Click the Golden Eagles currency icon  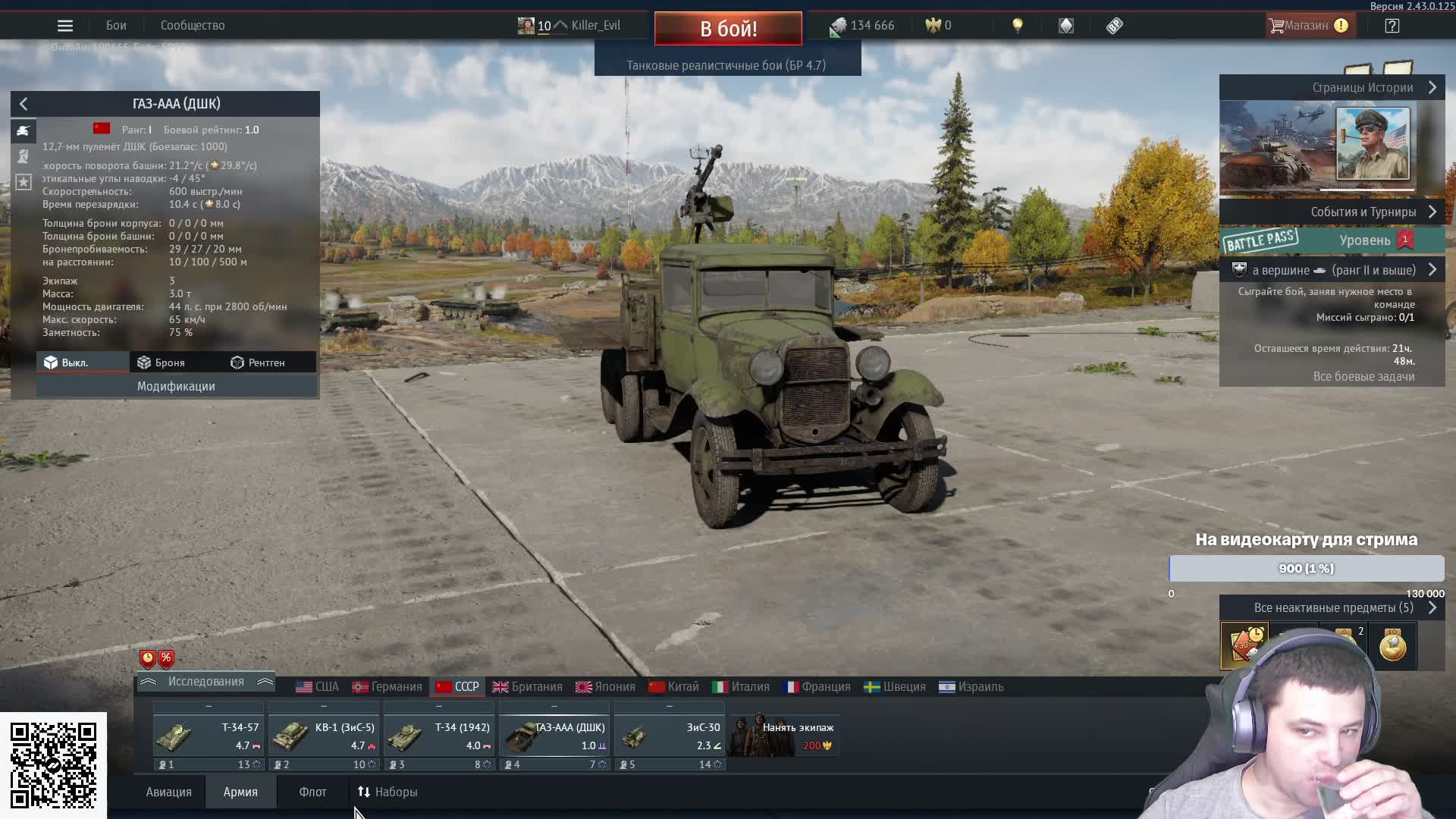(x=933, y=26)
